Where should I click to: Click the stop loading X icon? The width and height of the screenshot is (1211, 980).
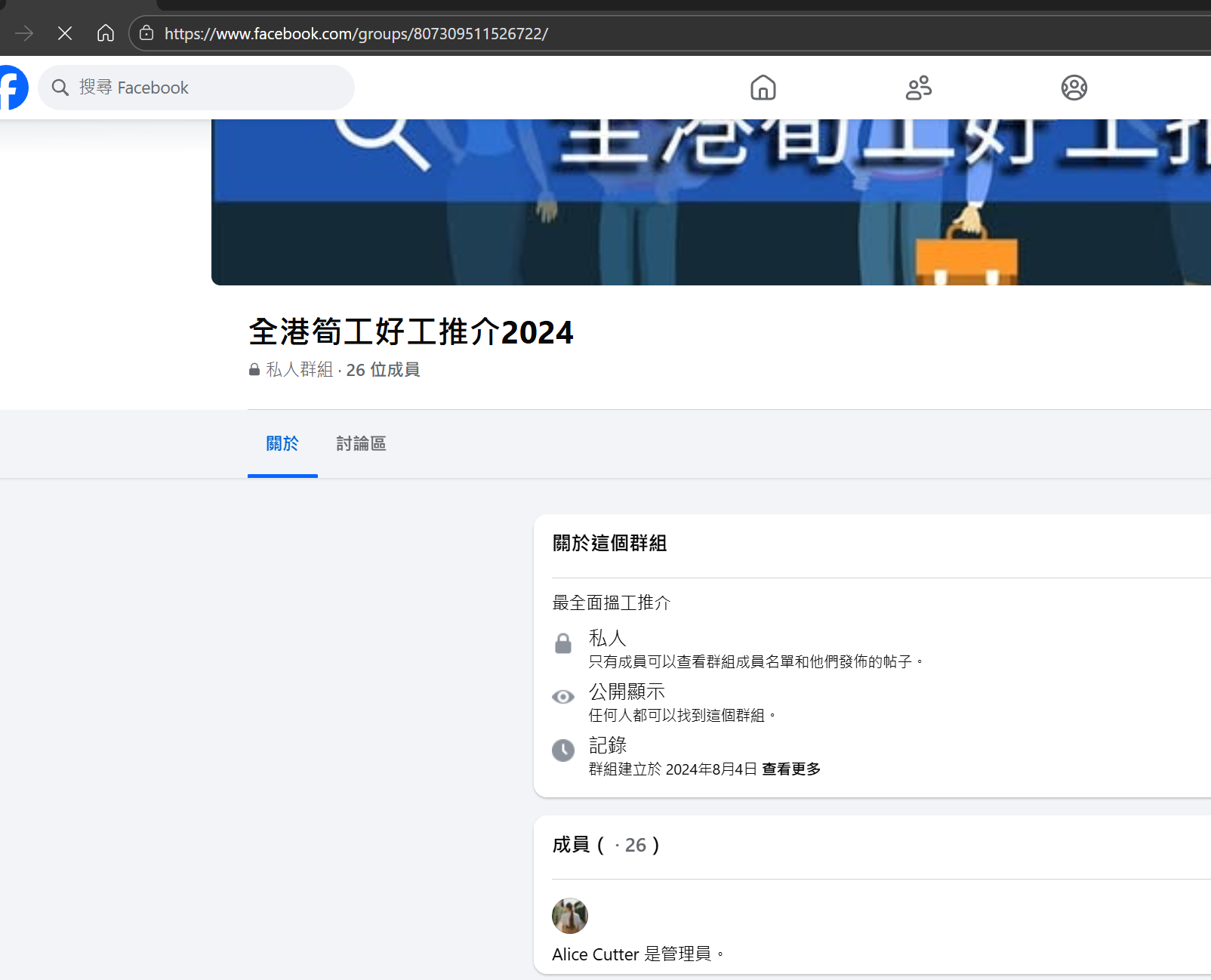(x=65, y=33)
